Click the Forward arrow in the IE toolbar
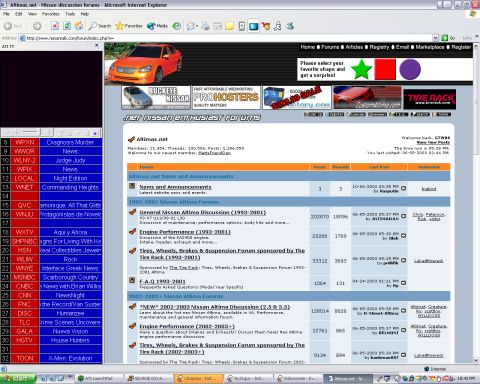This screenshot has width=480, height=384. point(37,26)
